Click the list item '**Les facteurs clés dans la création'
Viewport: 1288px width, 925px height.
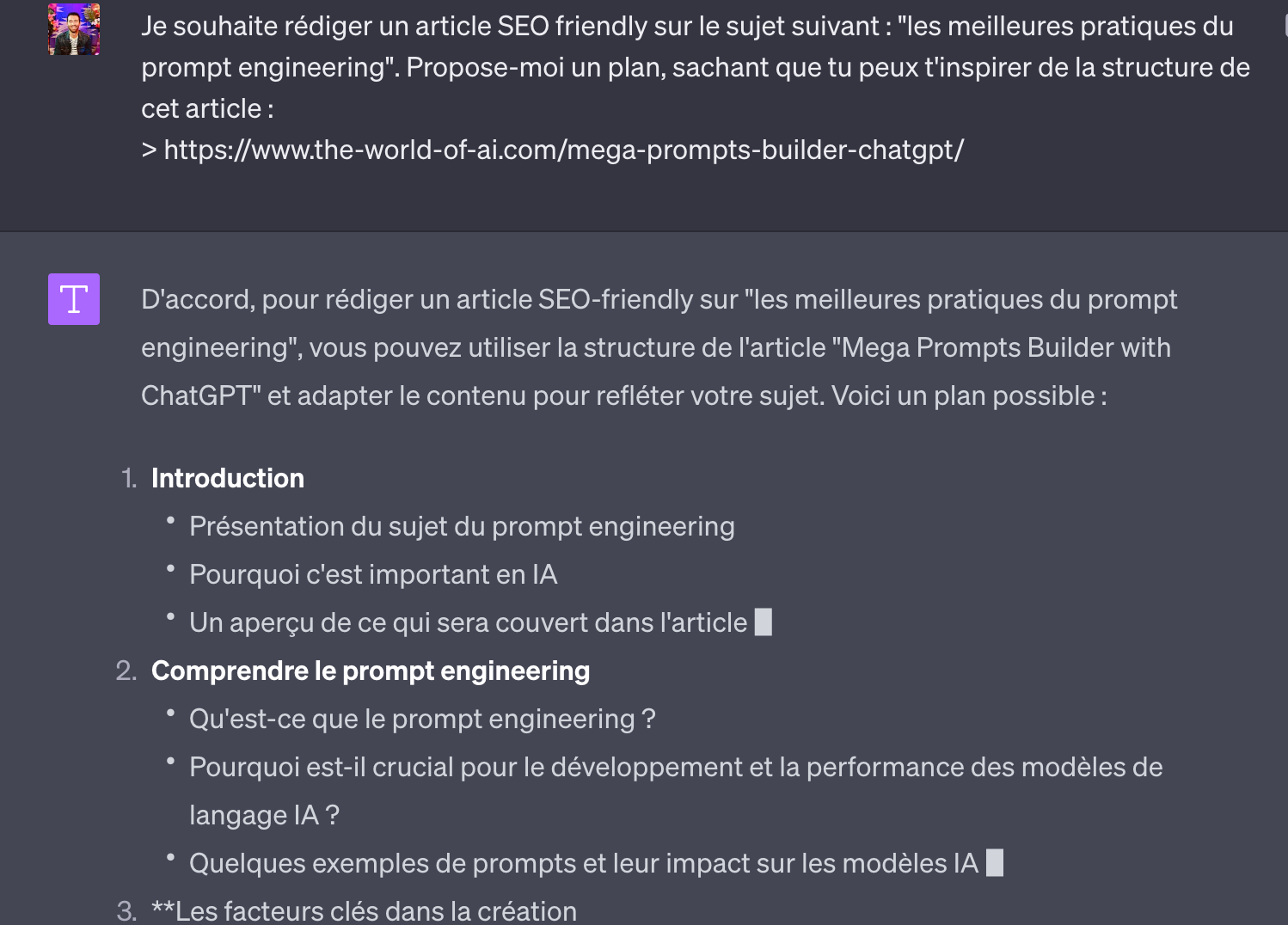click(364, 911)
